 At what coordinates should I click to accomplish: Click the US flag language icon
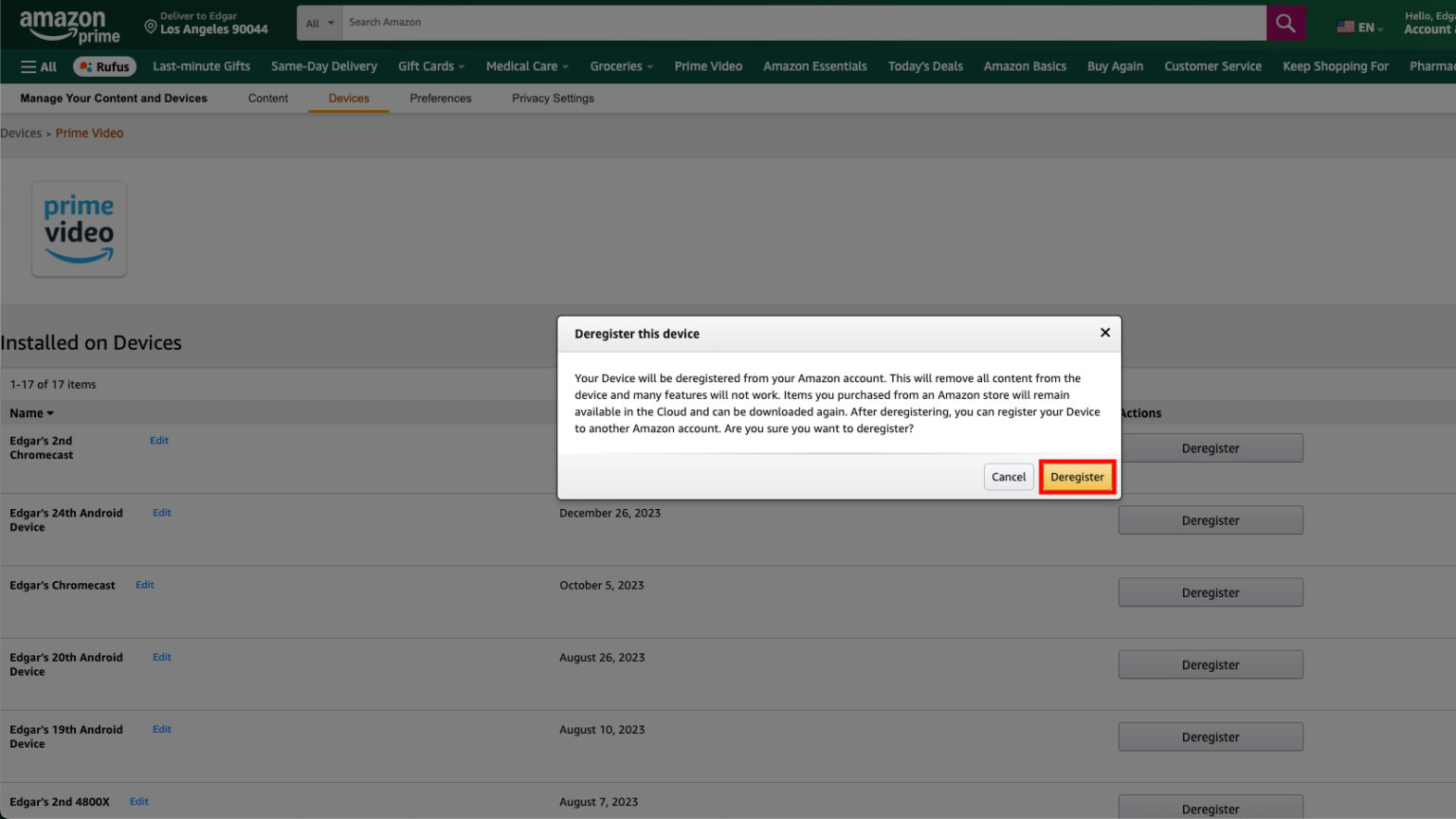click(x=1347, y=27)
